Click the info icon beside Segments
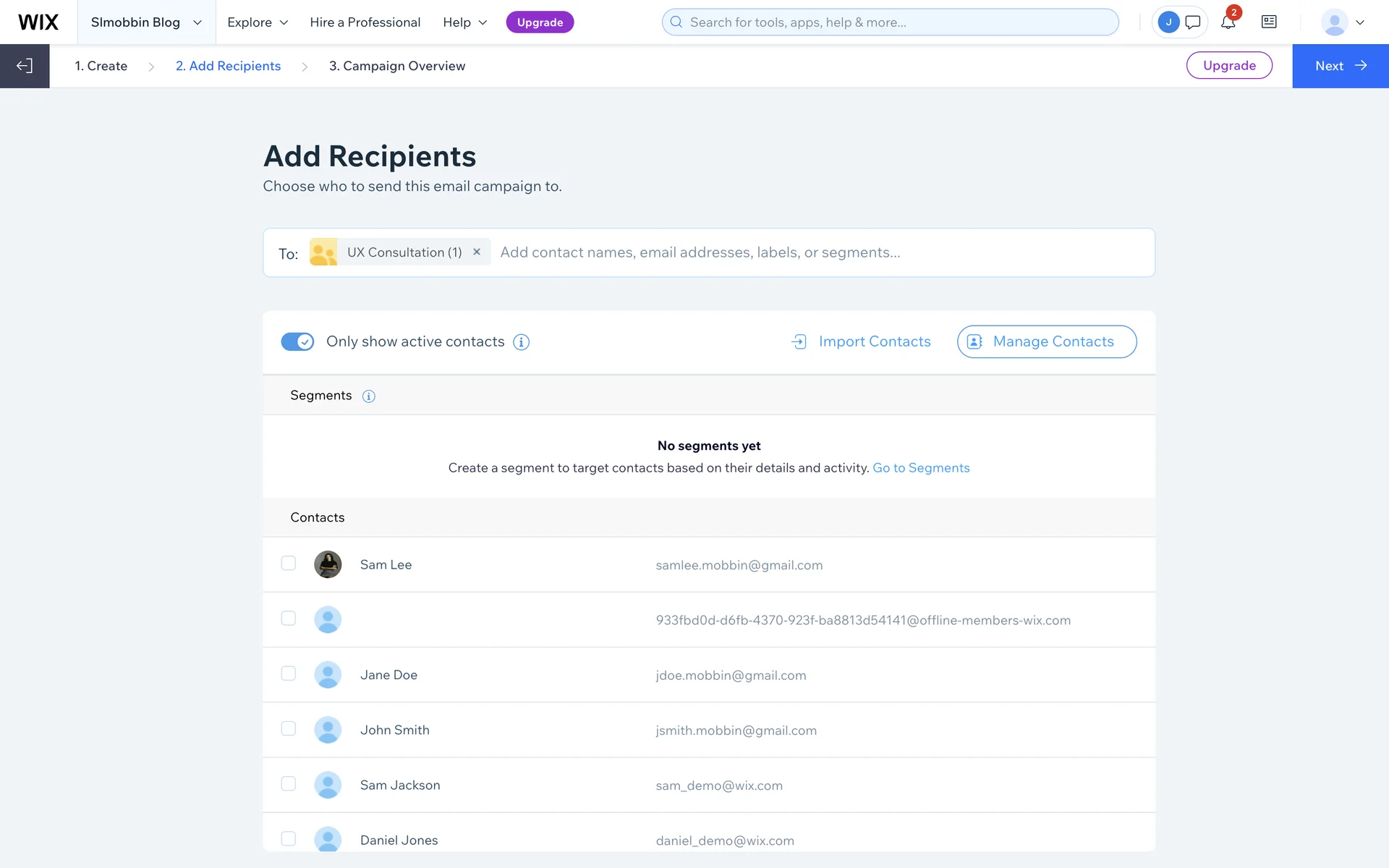The height and width of the screenshot is (868, 1389). [x=368, y=396]
